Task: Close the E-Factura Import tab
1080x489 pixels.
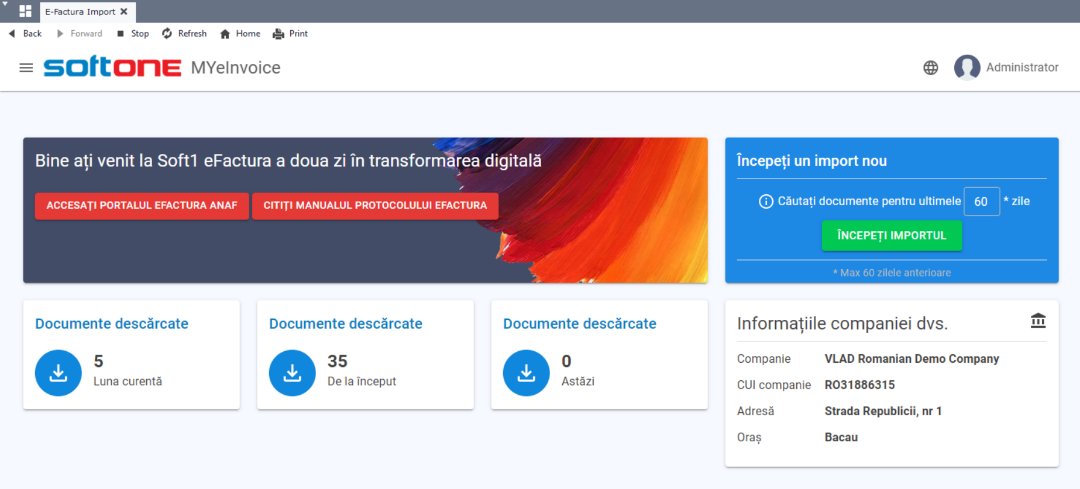Action: tap(124, 12)
